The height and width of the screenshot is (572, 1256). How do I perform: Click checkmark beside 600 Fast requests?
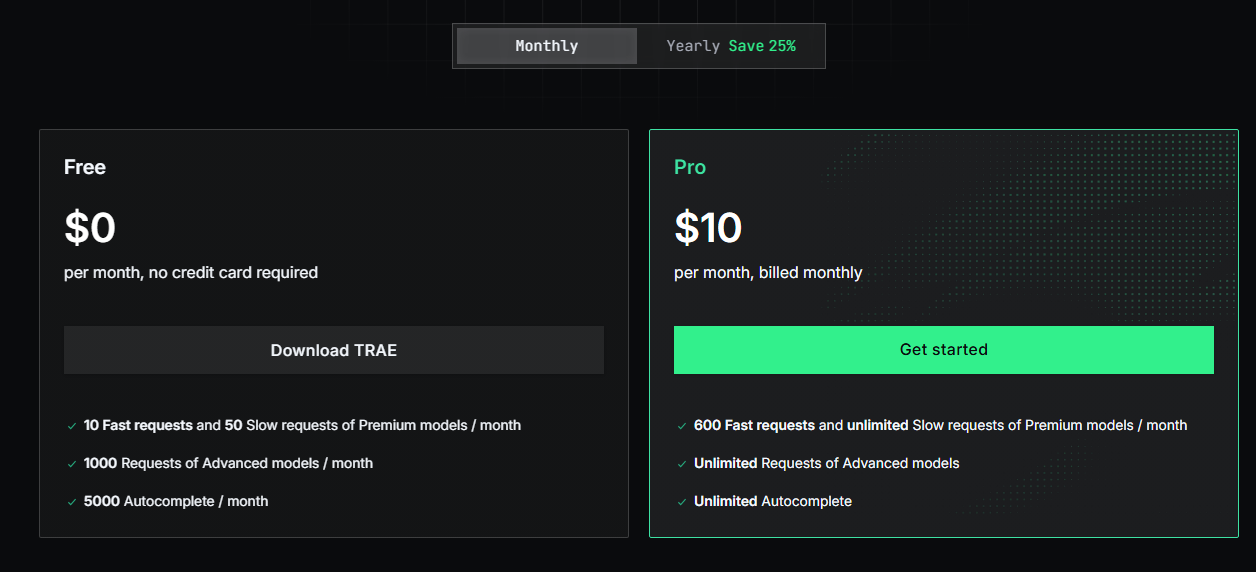pos(682,426)
